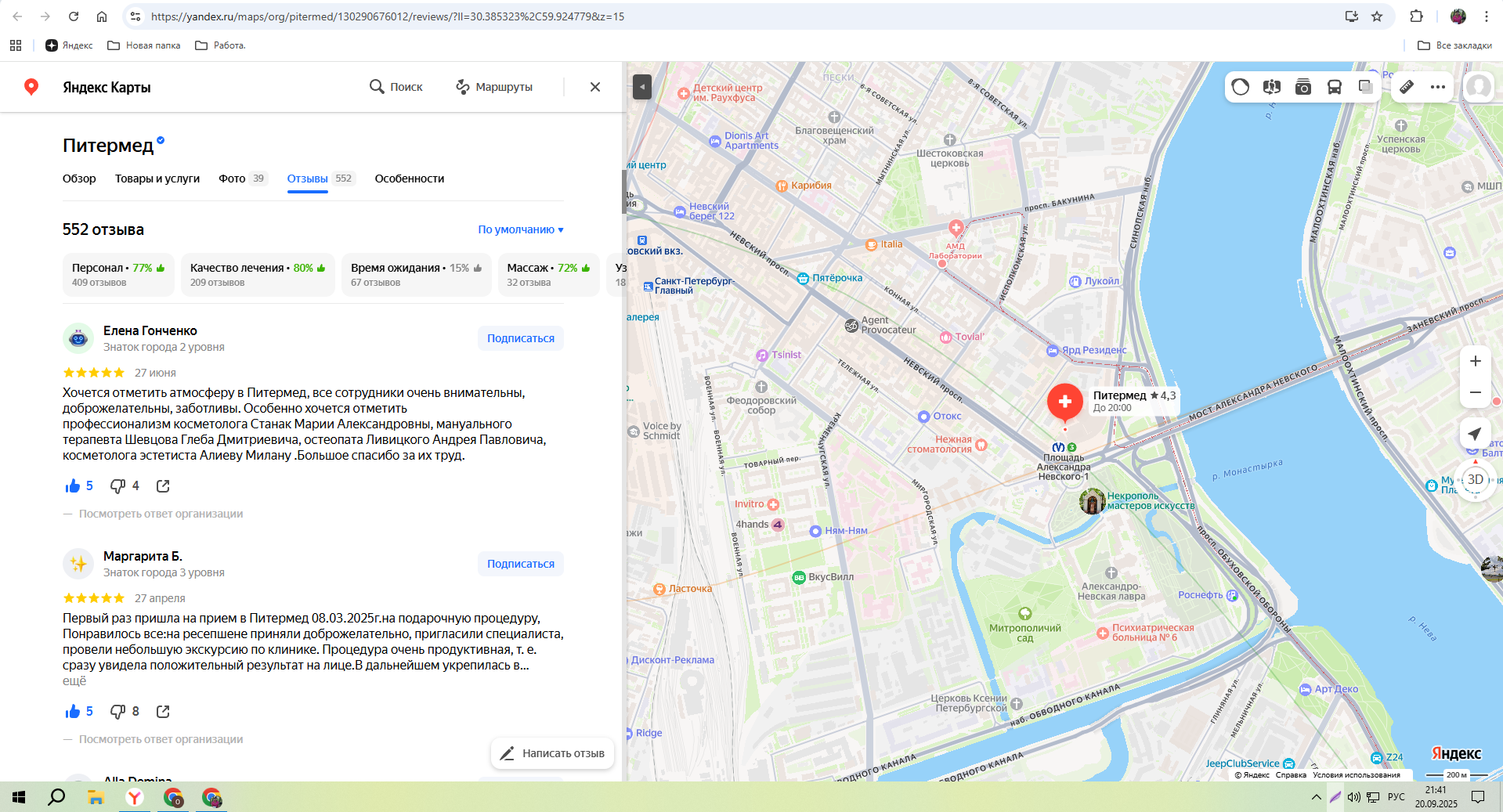Expand organization reply under Elena's review
Image resolution: width=1503 pixels, height=812 pixels.
point(161,514)
